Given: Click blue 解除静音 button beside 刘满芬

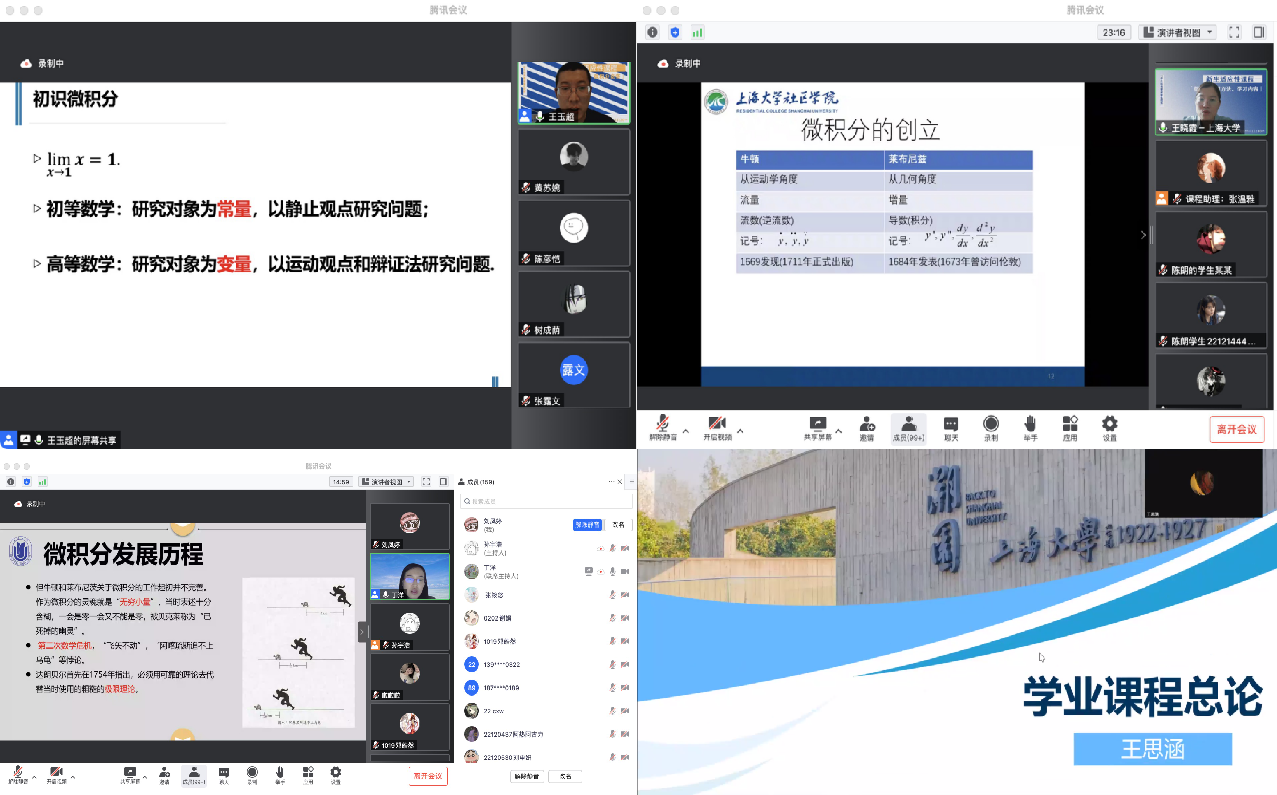Looking at the screenshot, I should [587, 525].
